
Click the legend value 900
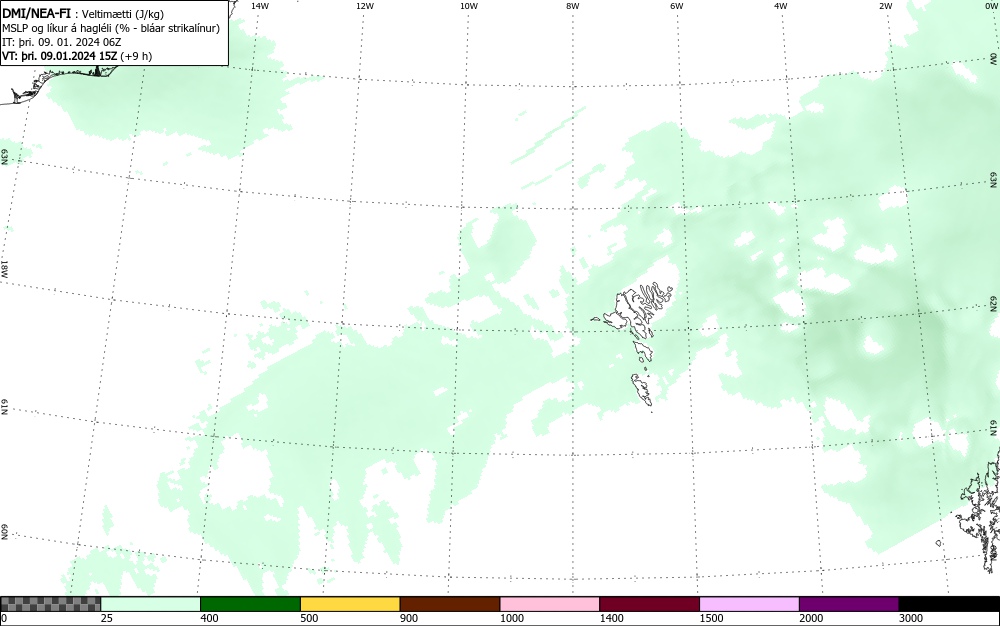[409, 618]
